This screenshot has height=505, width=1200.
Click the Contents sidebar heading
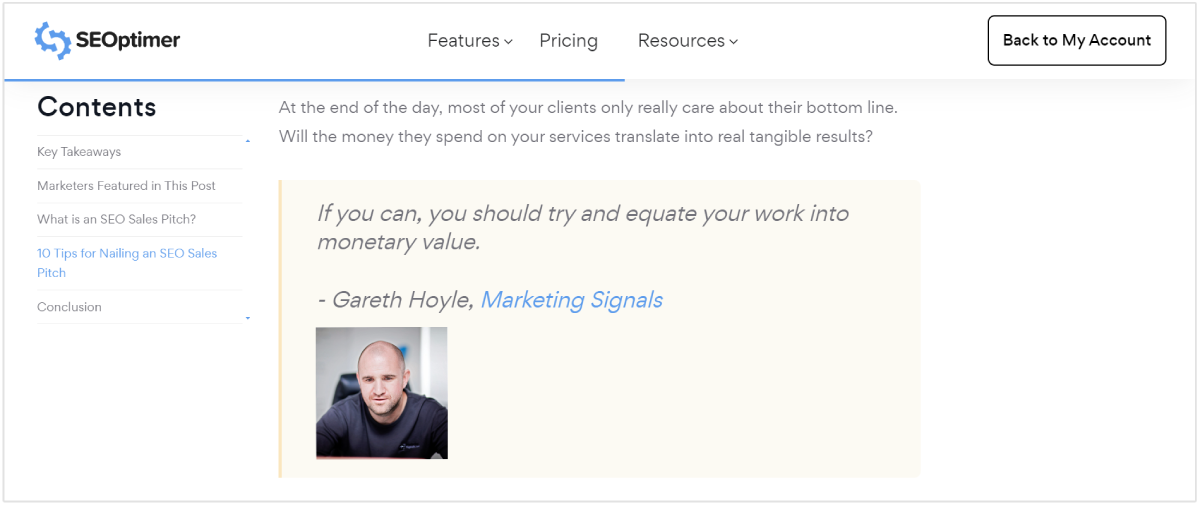pyautogui.click(x=96, y=107)
